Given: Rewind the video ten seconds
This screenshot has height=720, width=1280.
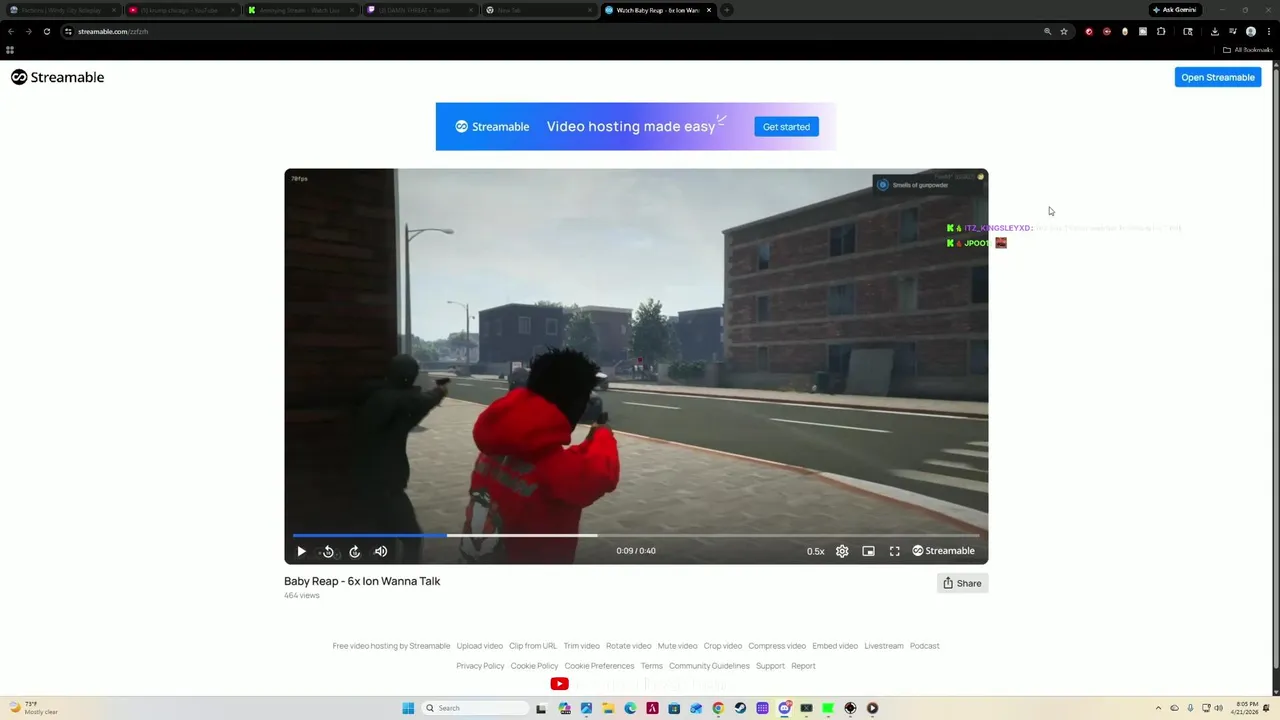Looking at the screenshot, I should [328, 551].
